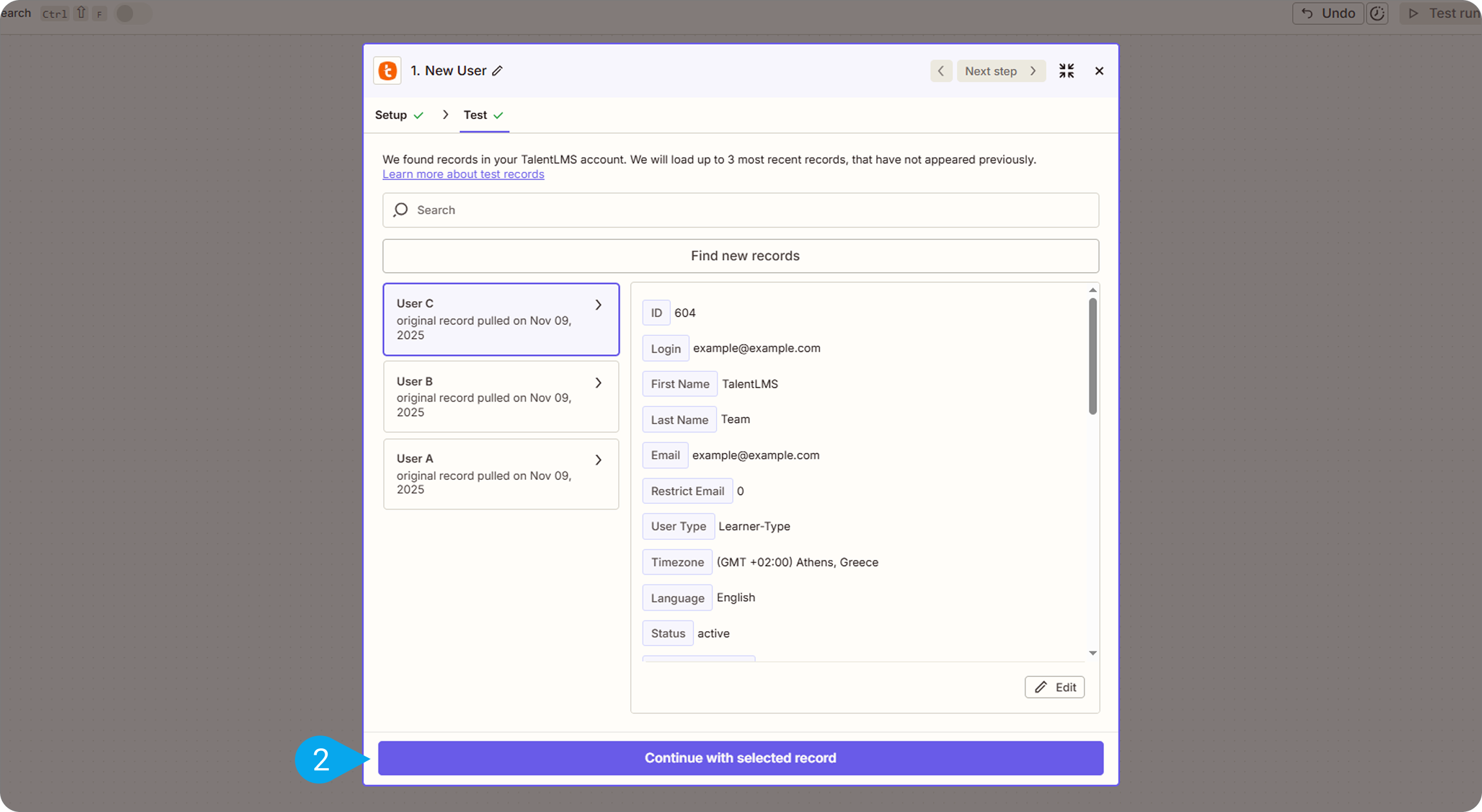The height and width of the screenshot is (812, 1482).
Task: Expand the User B chevron arrow
Action: coord(598,383)
